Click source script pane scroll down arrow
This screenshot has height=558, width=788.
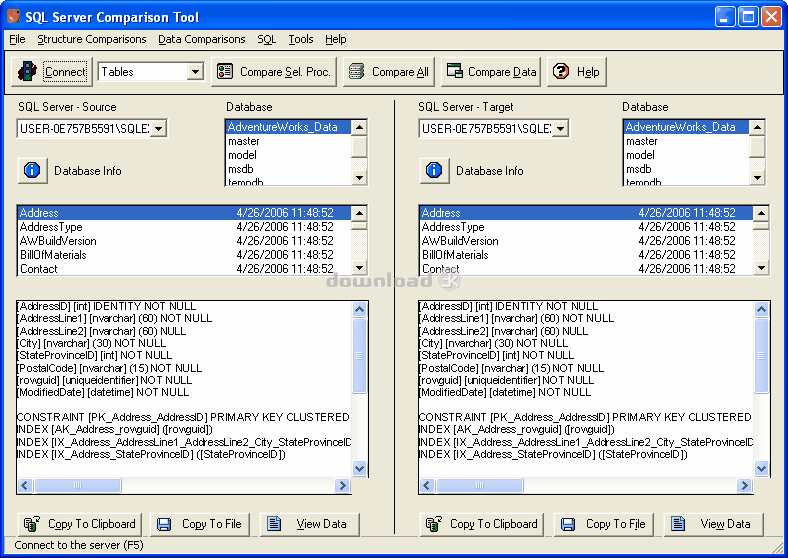(x=359, y=469)
